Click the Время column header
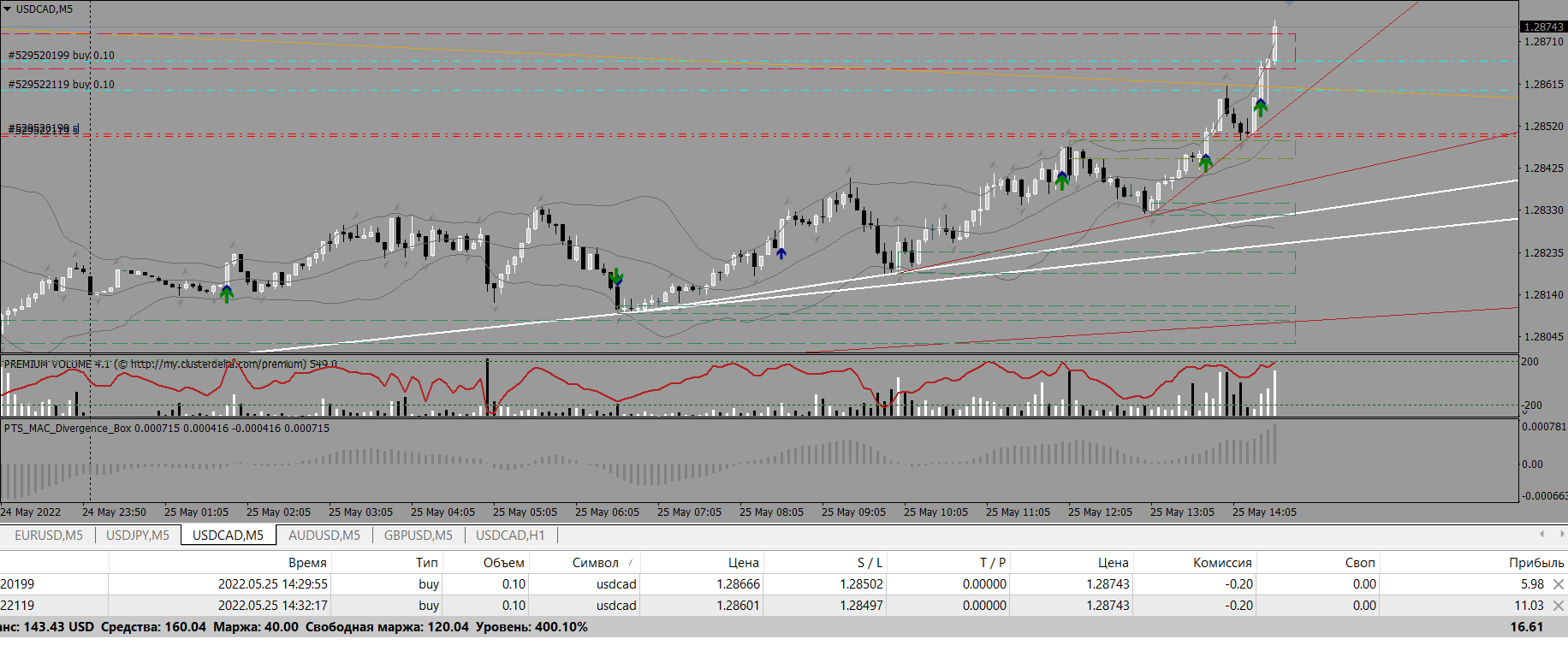 (x=307, y=562)
